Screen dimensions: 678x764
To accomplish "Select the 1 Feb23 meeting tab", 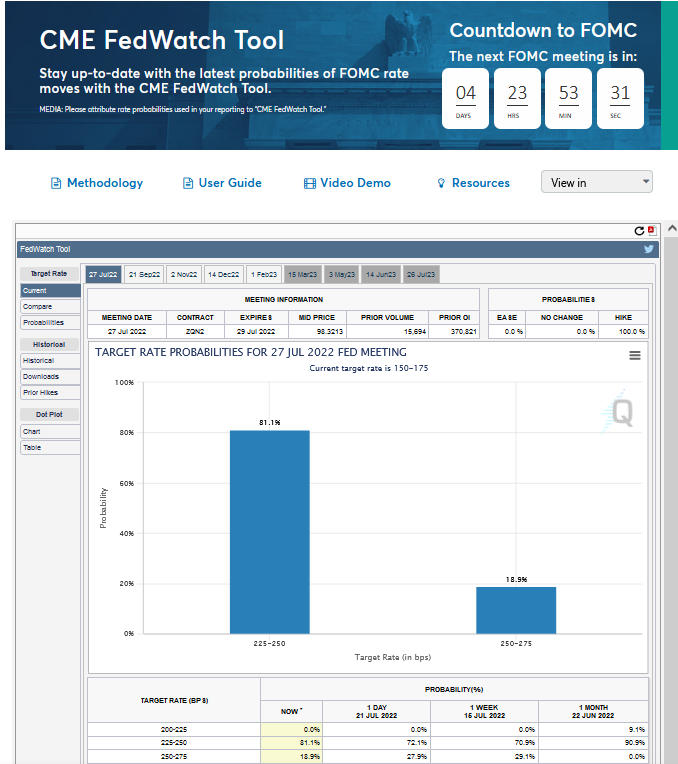I will (x=264, y=274).
